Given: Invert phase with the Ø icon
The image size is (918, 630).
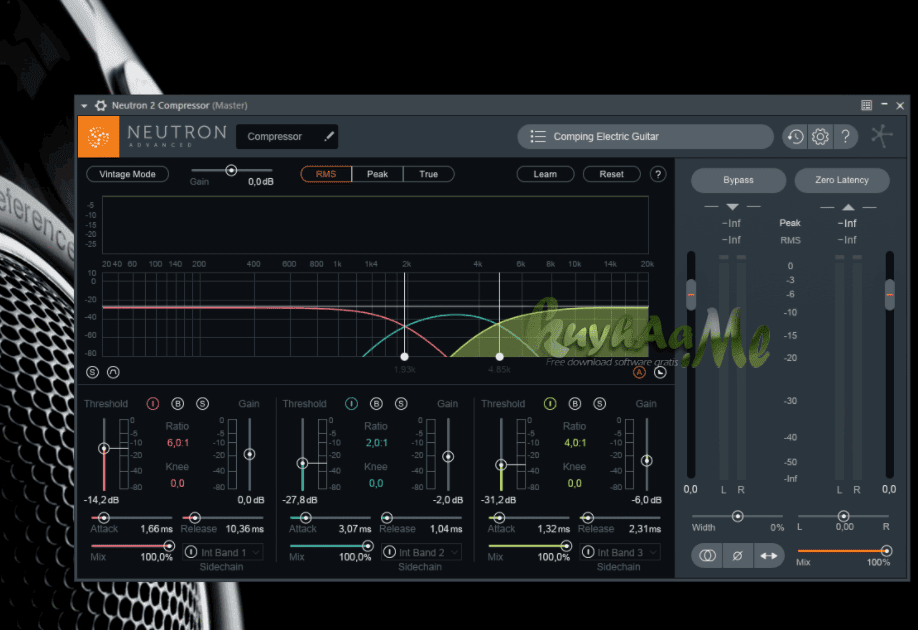Looking at the screenshot, I should [x=738, y=555].
